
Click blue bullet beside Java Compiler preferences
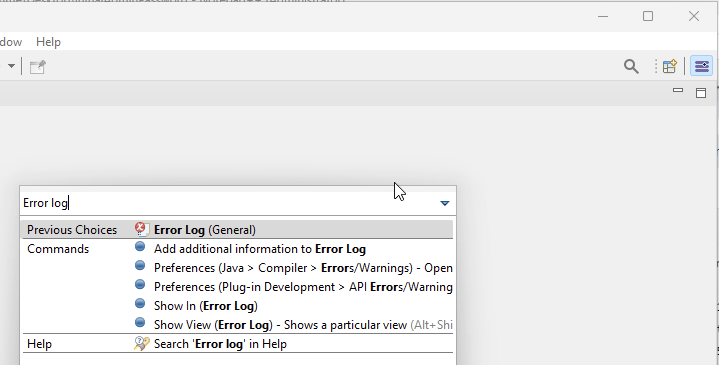pyautogui.click(x=140, y=265)
